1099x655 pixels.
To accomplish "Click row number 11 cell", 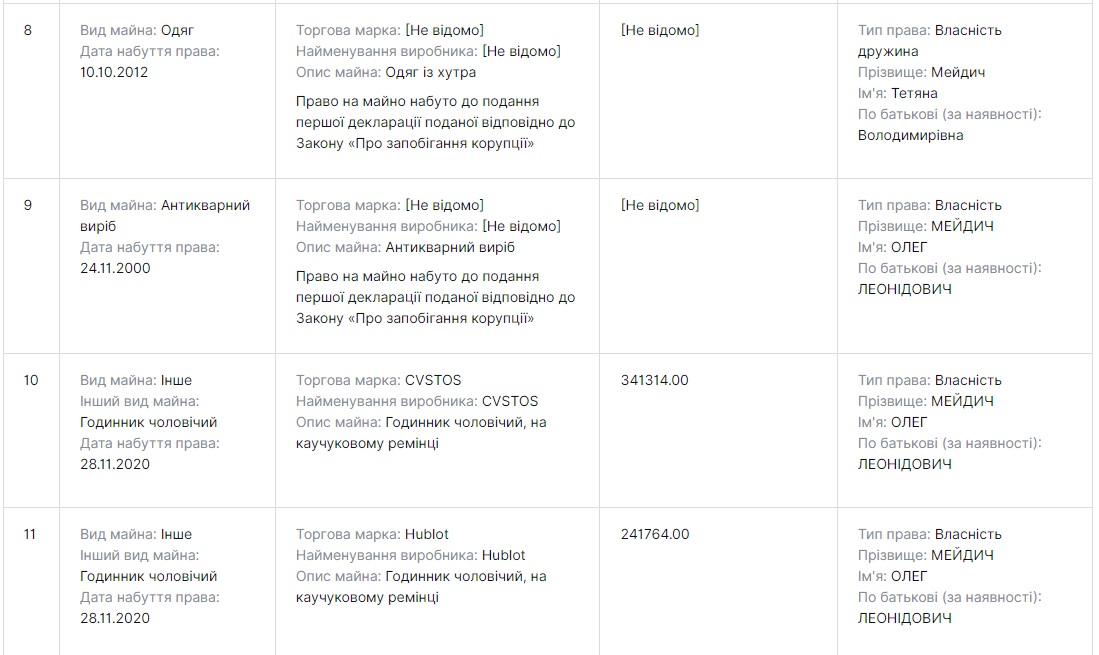I will click(x=30, y=534).
